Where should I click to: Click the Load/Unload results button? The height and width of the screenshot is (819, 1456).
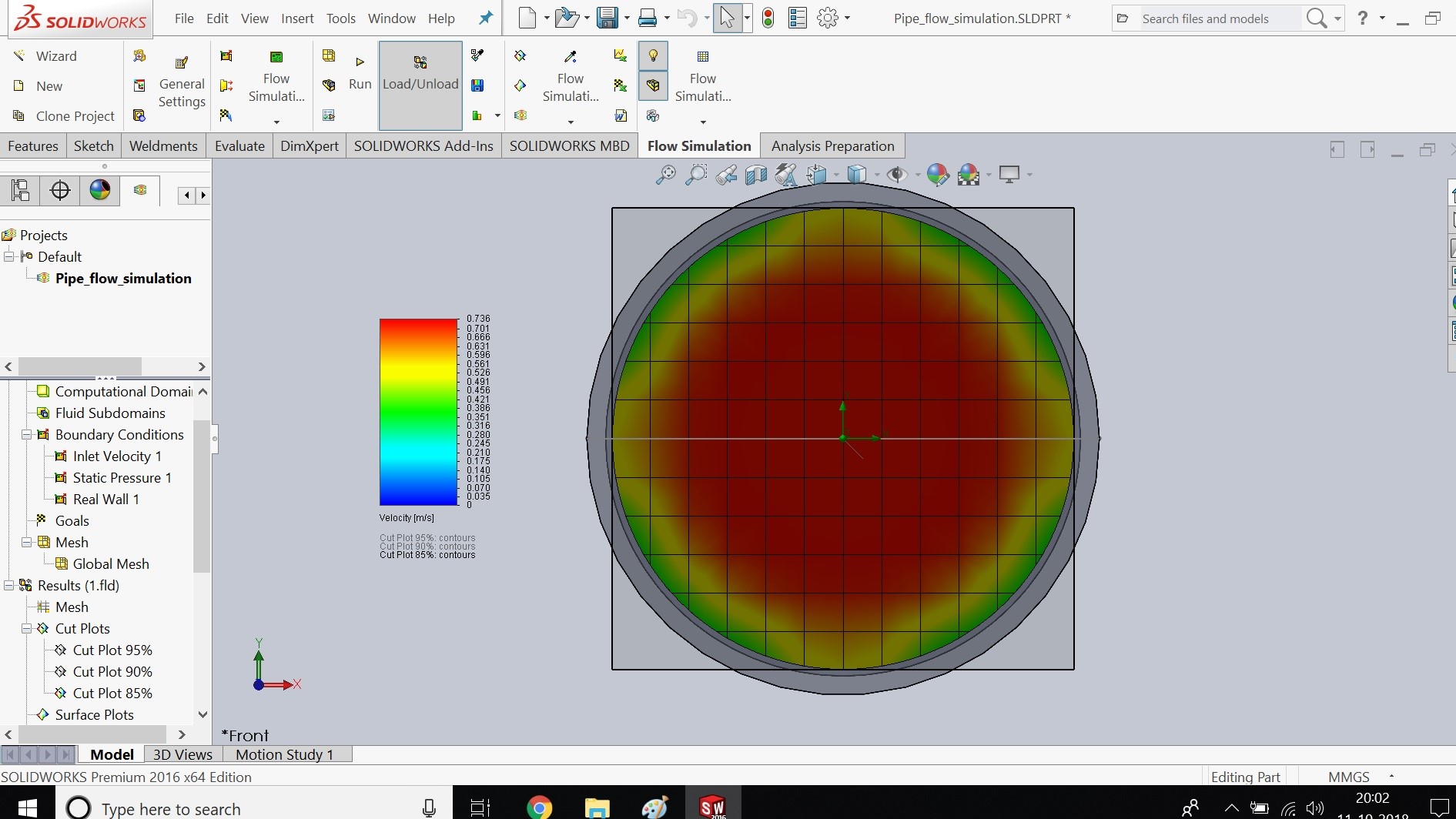420,84
